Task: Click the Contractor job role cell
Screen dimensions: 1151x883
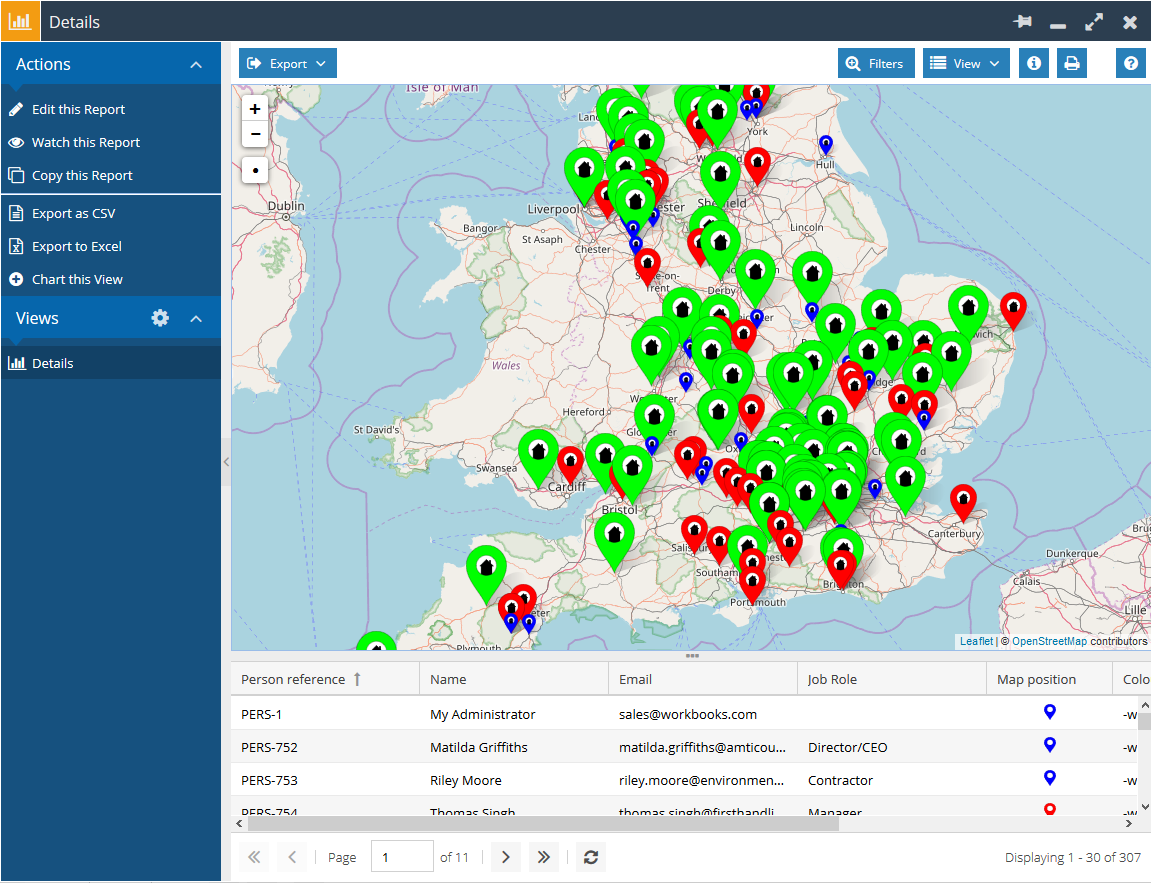Action: coord(840,780)
